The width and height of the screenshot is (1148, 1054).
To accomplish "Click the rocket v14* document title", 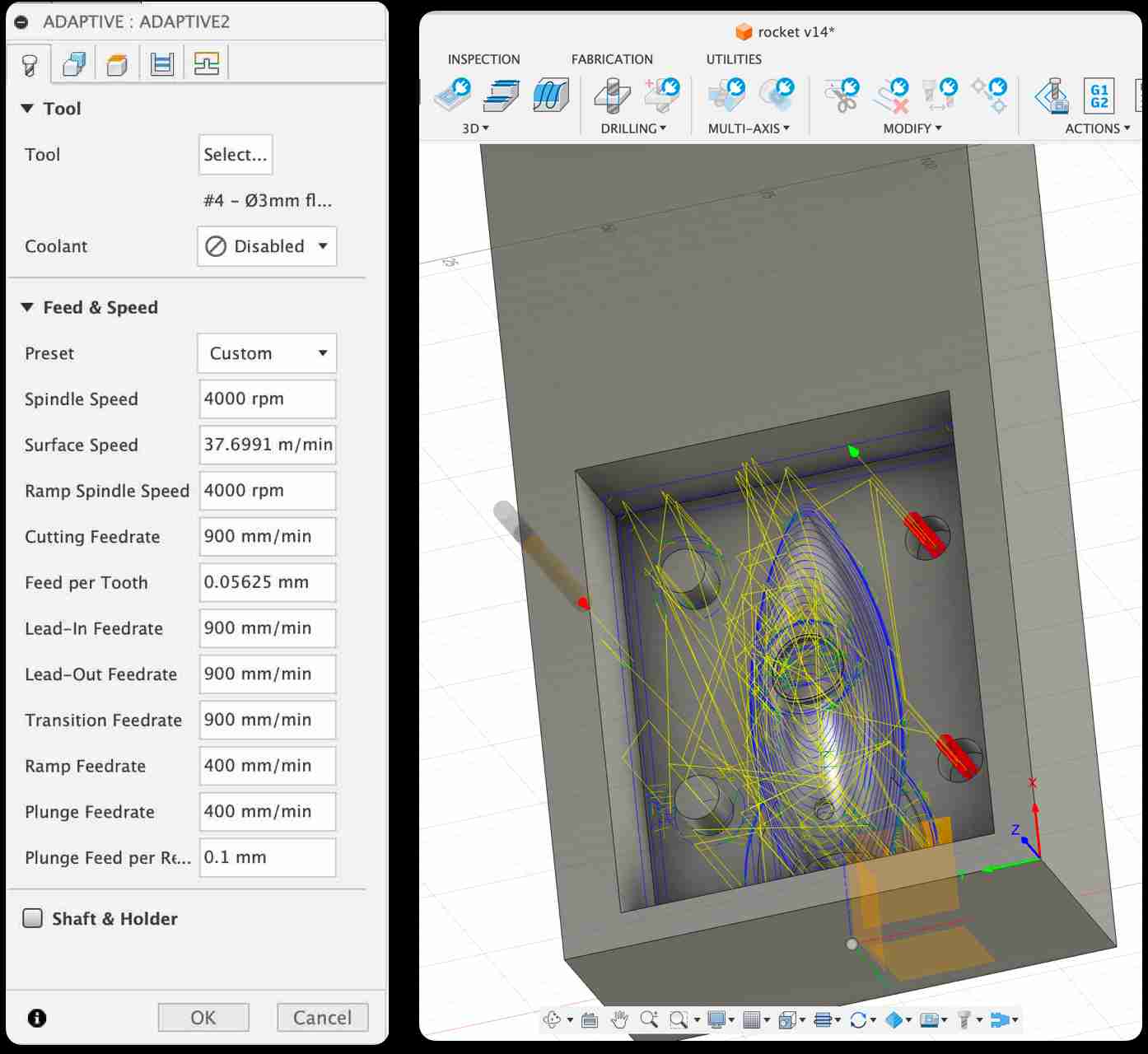I will coord(796,32).
